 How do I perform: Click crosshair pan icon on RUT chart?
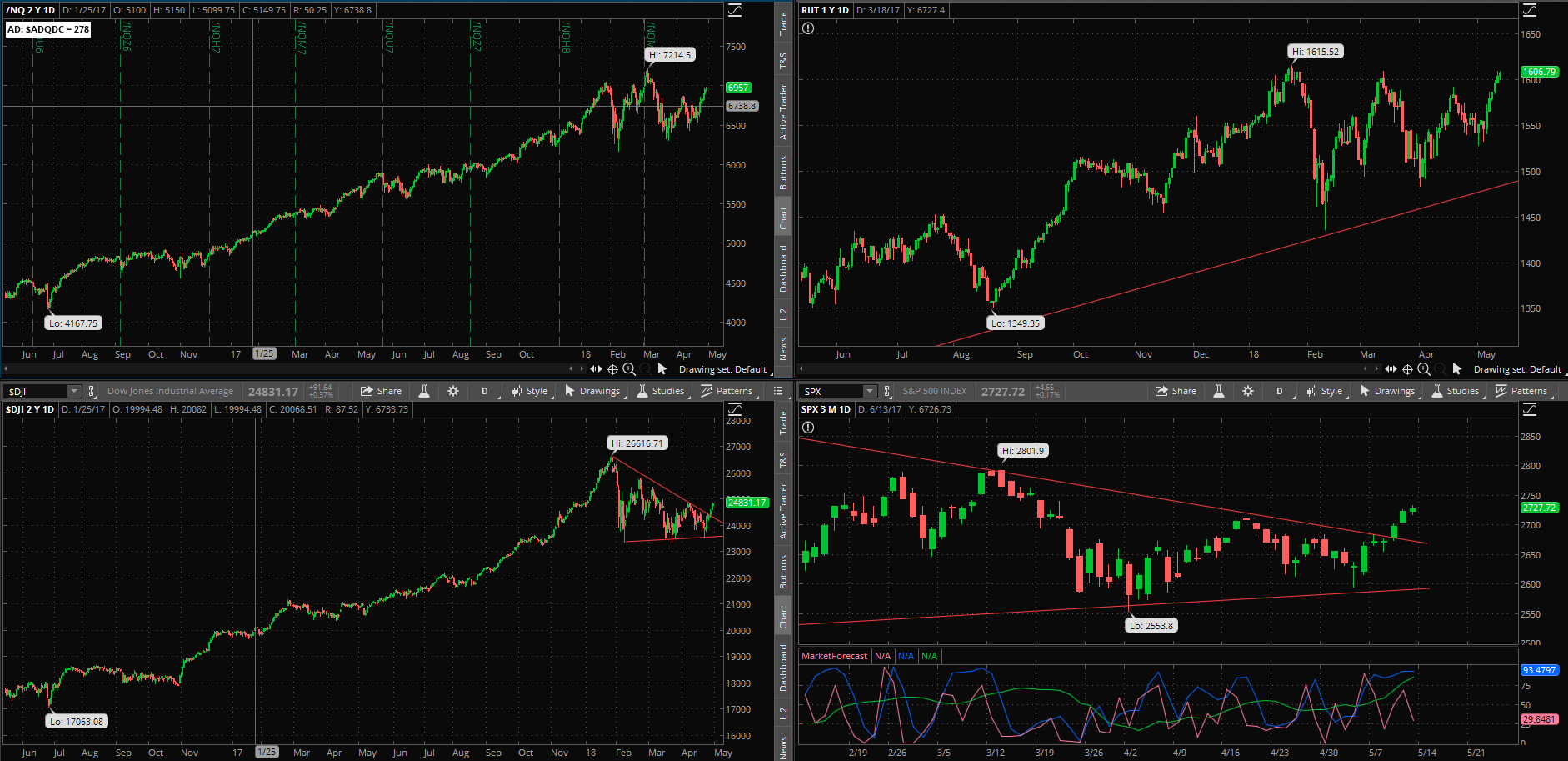click(1407, 368)
